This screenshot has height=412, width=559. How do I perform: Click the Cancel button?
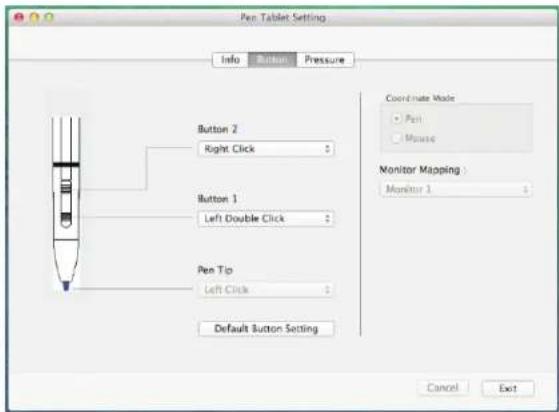click(x=443, y=387)
